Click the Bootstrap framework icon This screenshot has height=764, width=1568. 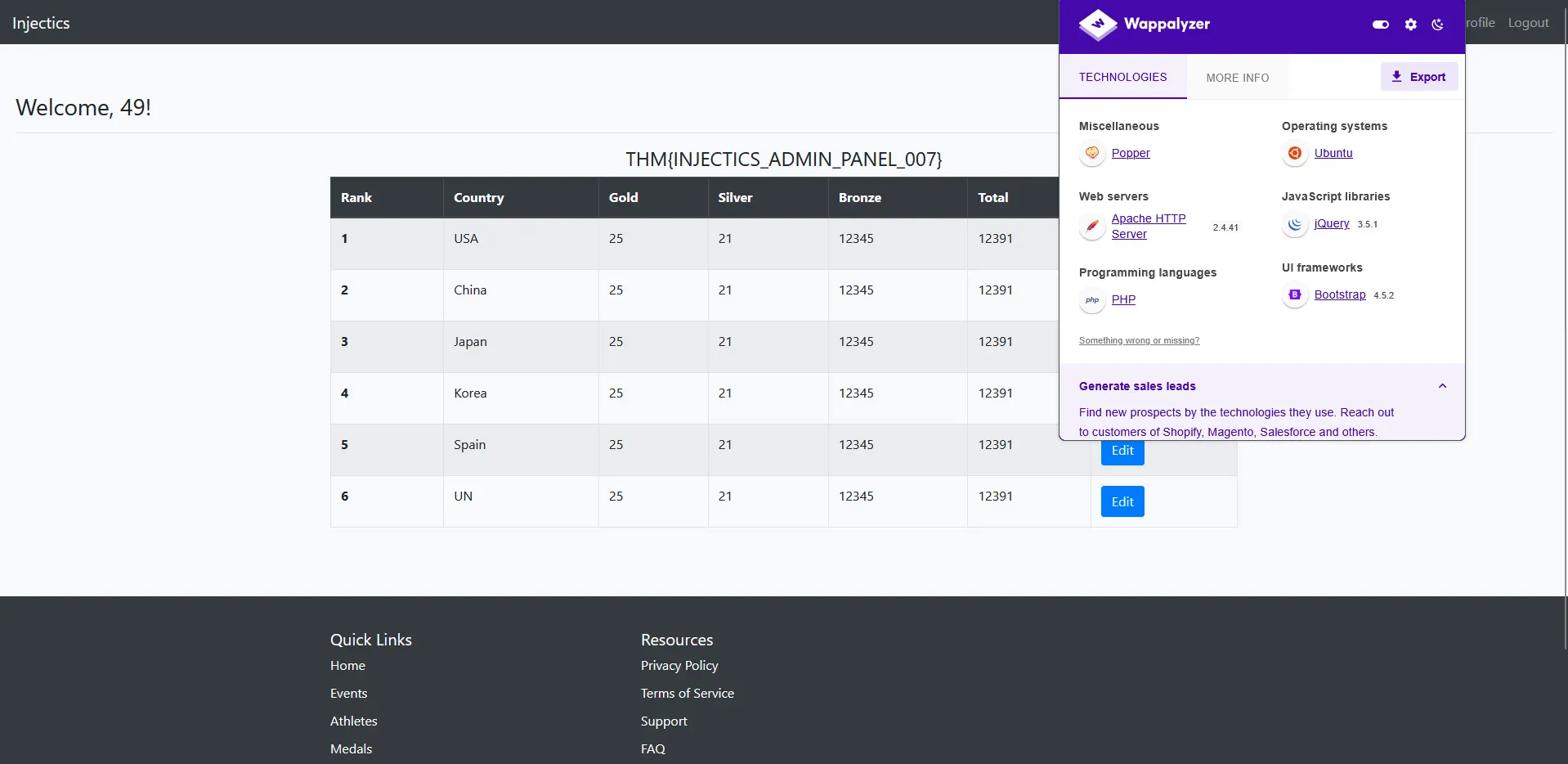[x=1294, y=294]
